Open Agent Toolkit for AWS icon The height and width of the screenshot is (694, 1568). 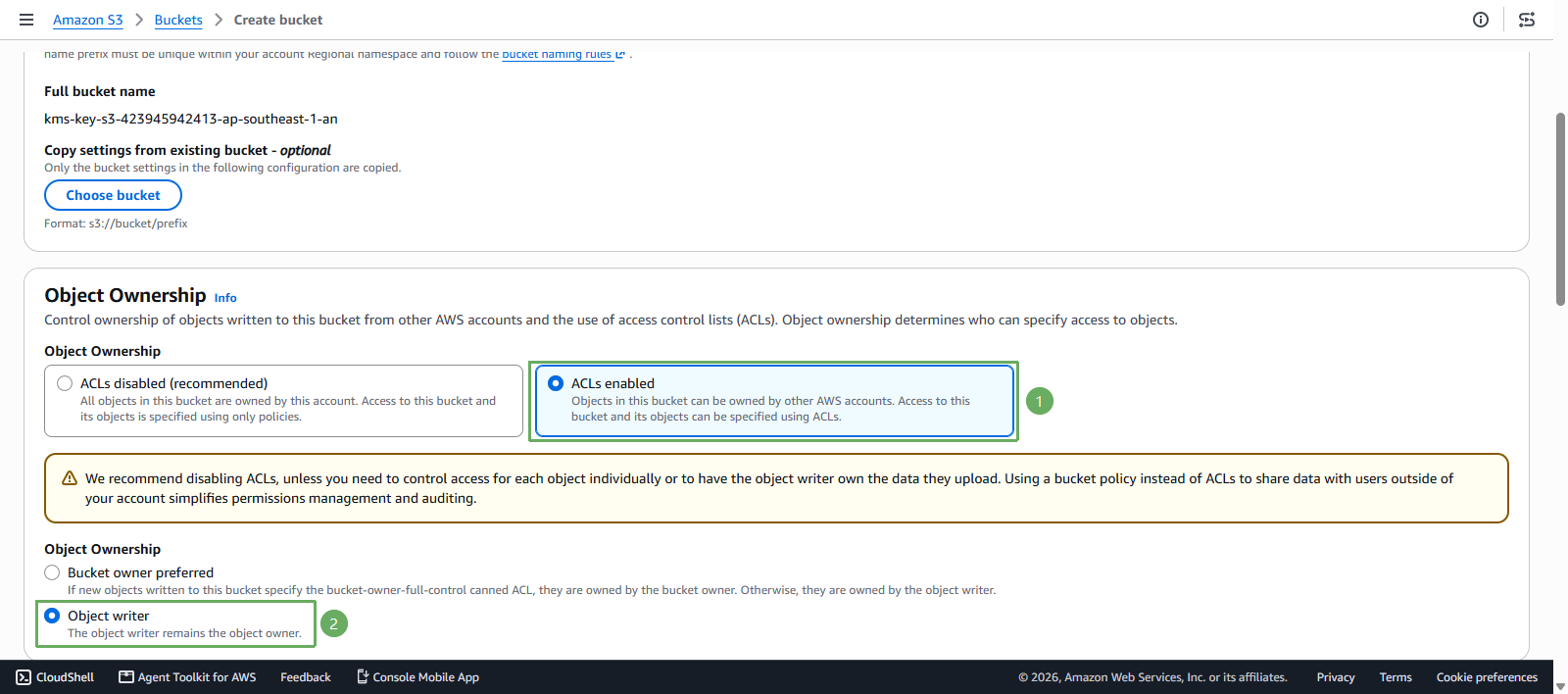coord(126,677)
